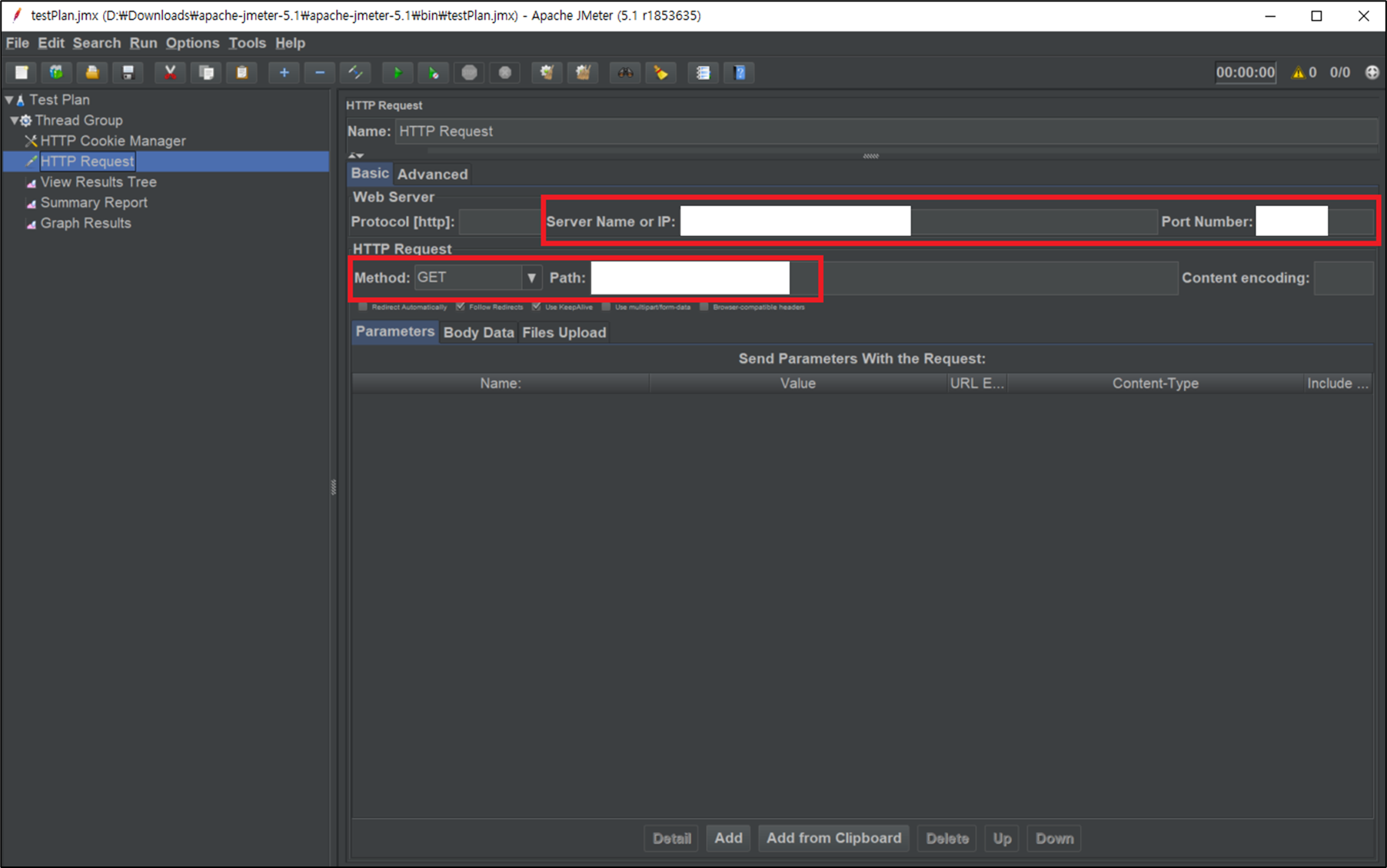Reset search with the broom icon
1387x868 pixels.
click(x=661, y=72)
